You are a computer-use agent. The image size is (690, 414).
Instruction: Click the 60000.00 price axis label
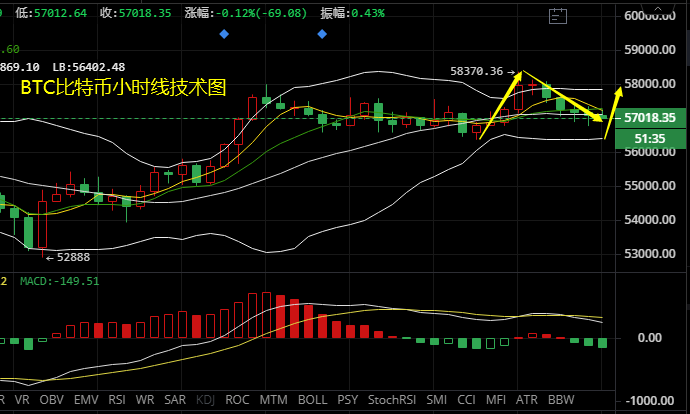(650, 16)
